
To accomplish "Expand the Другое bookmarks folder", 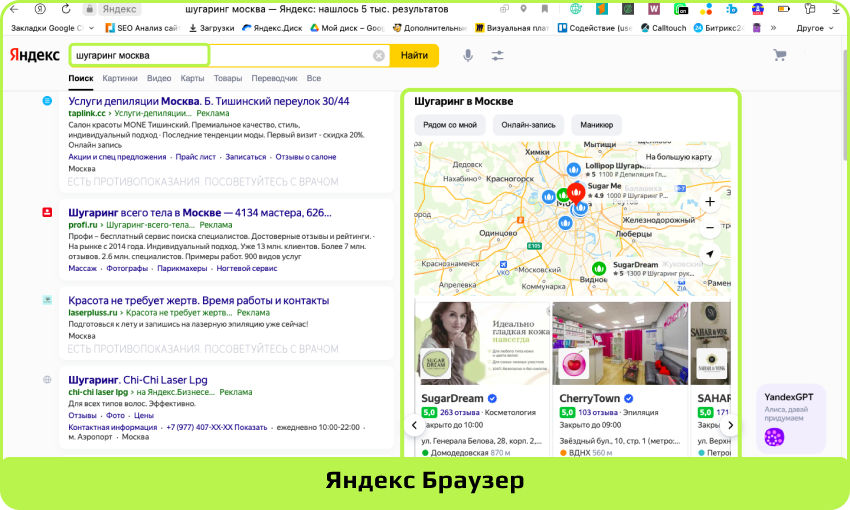I will click(815, 28).
